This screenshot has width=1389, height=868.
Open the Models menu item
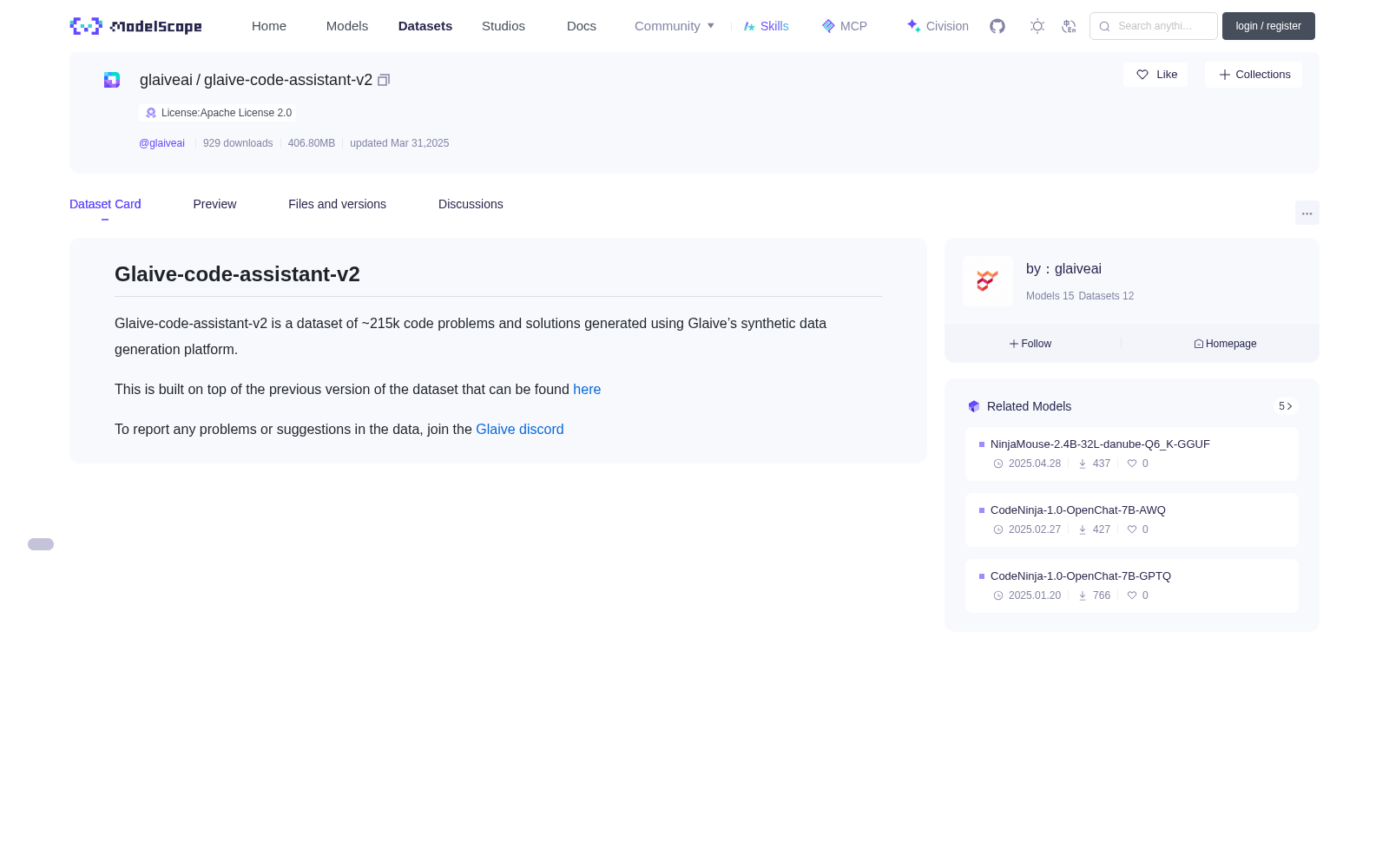tap(347, 26)
